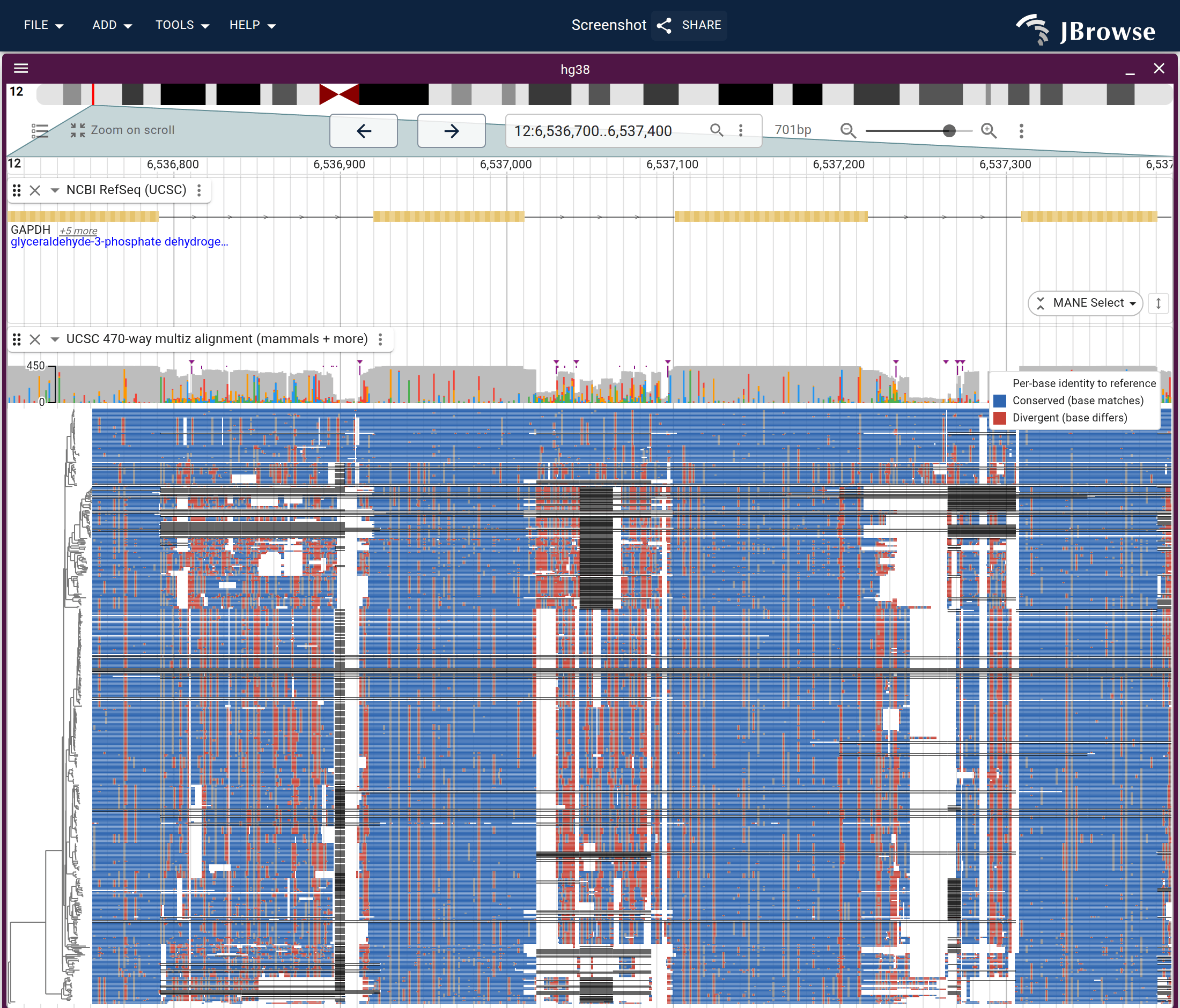1180x1008 pixels.
Task: Open UCSC 470-way track menu dots
Action: [x=380, y=340]
